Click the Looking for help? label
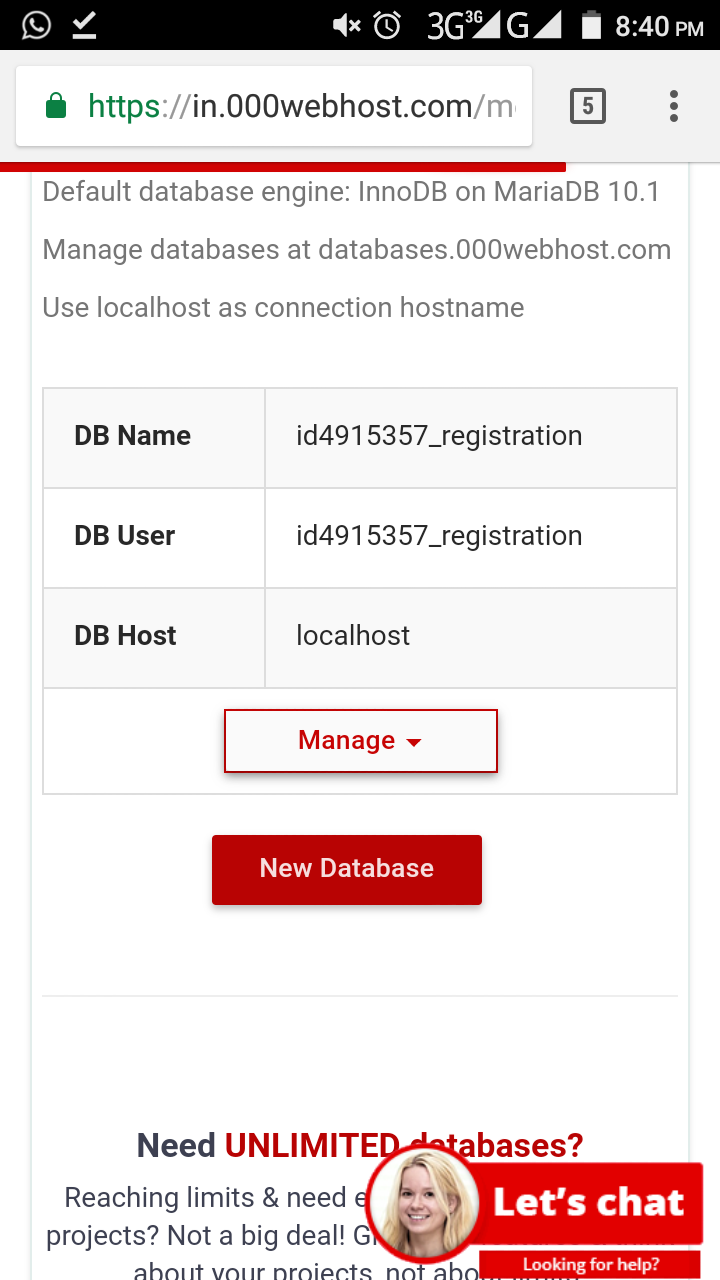Image resolution: width=720 pixels, height=1280 pixels. point(590,1265)
